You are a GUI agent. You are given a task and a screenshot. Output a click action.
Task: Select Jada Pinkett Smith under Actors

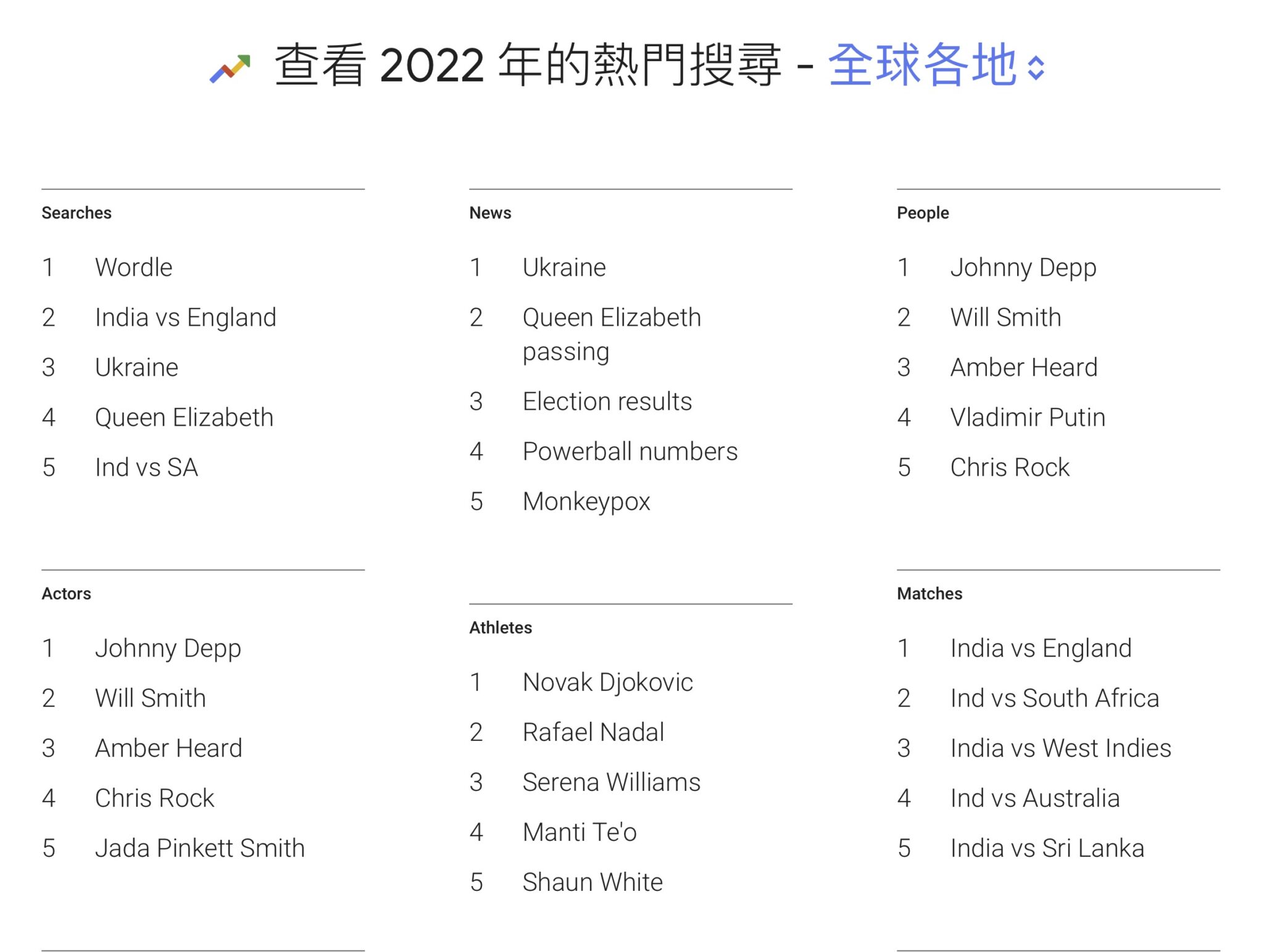click(199, 848)
